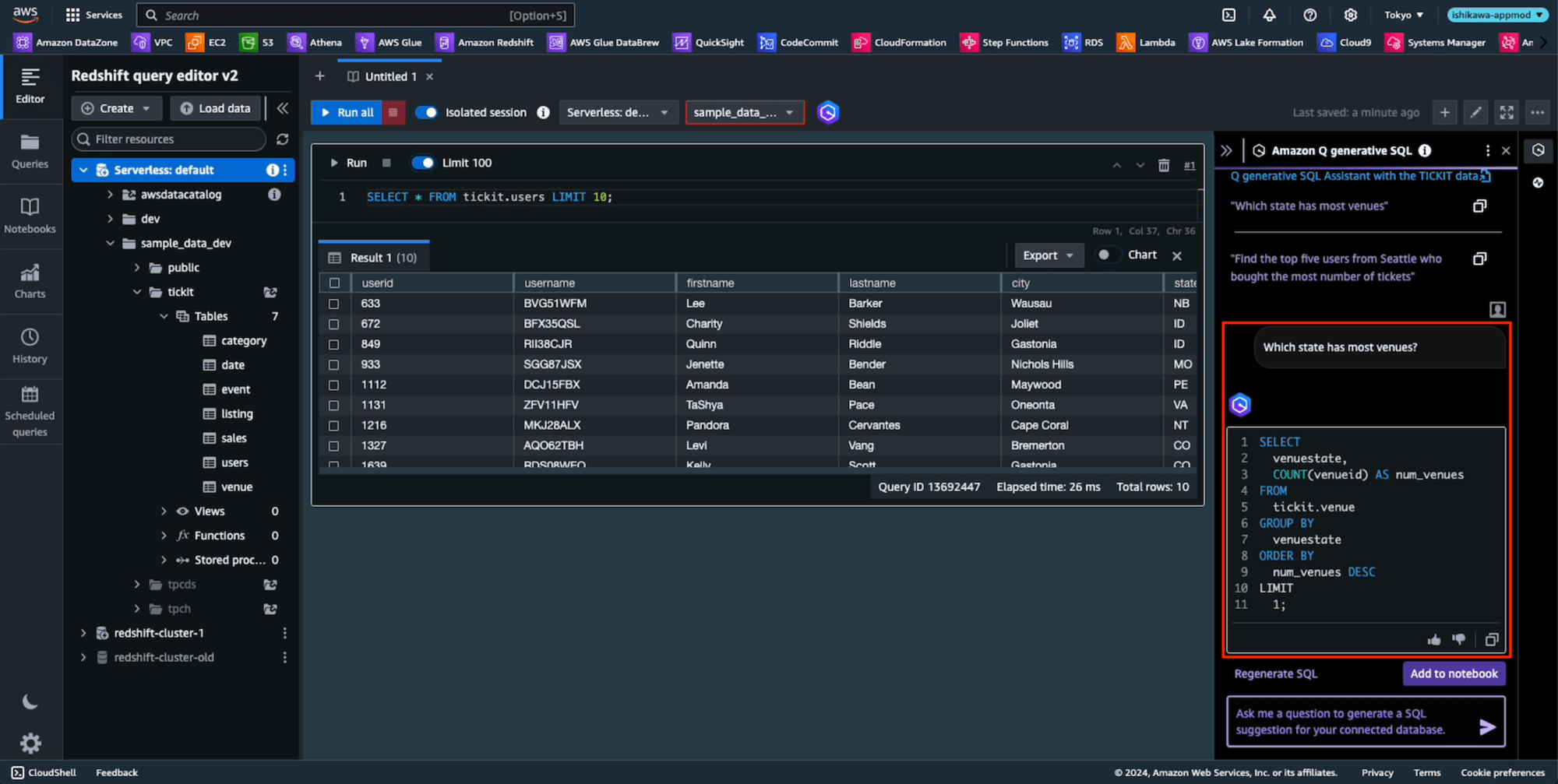Check the row for userid 1327
Image resolution: width=1558 pixels, height=784 pixels.
pyautogui.click(x=334, y=445)
